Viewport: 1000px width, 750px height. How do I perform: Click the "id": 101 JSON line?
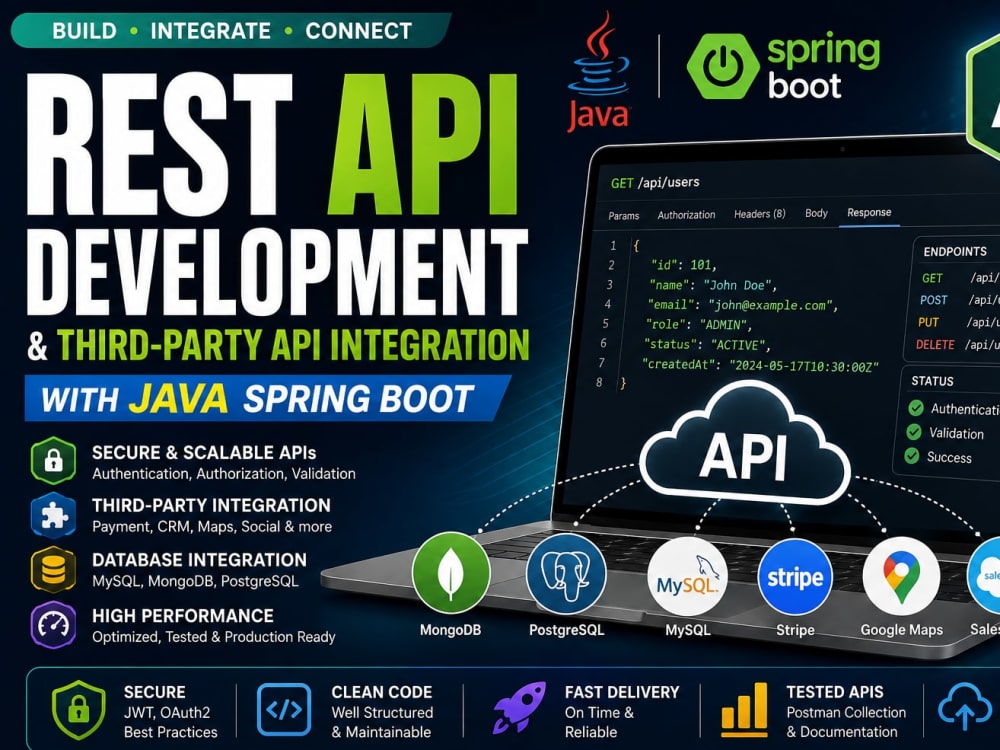pos(684,265)
